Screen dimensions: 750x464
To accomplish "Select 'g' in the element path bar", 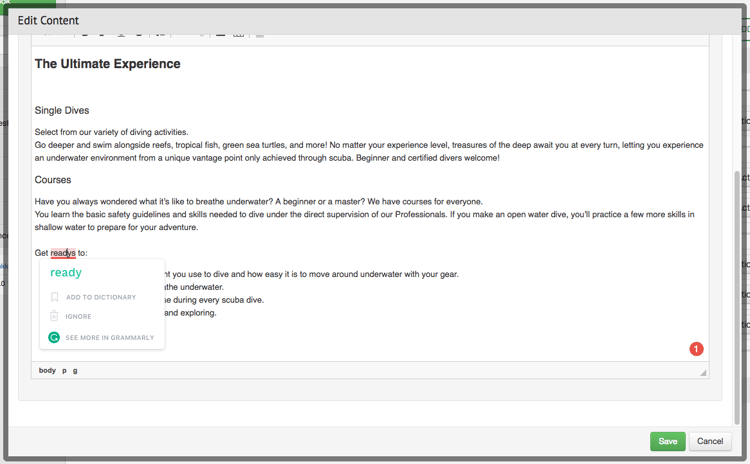I will pyautogui.click(x=75, y=370).
